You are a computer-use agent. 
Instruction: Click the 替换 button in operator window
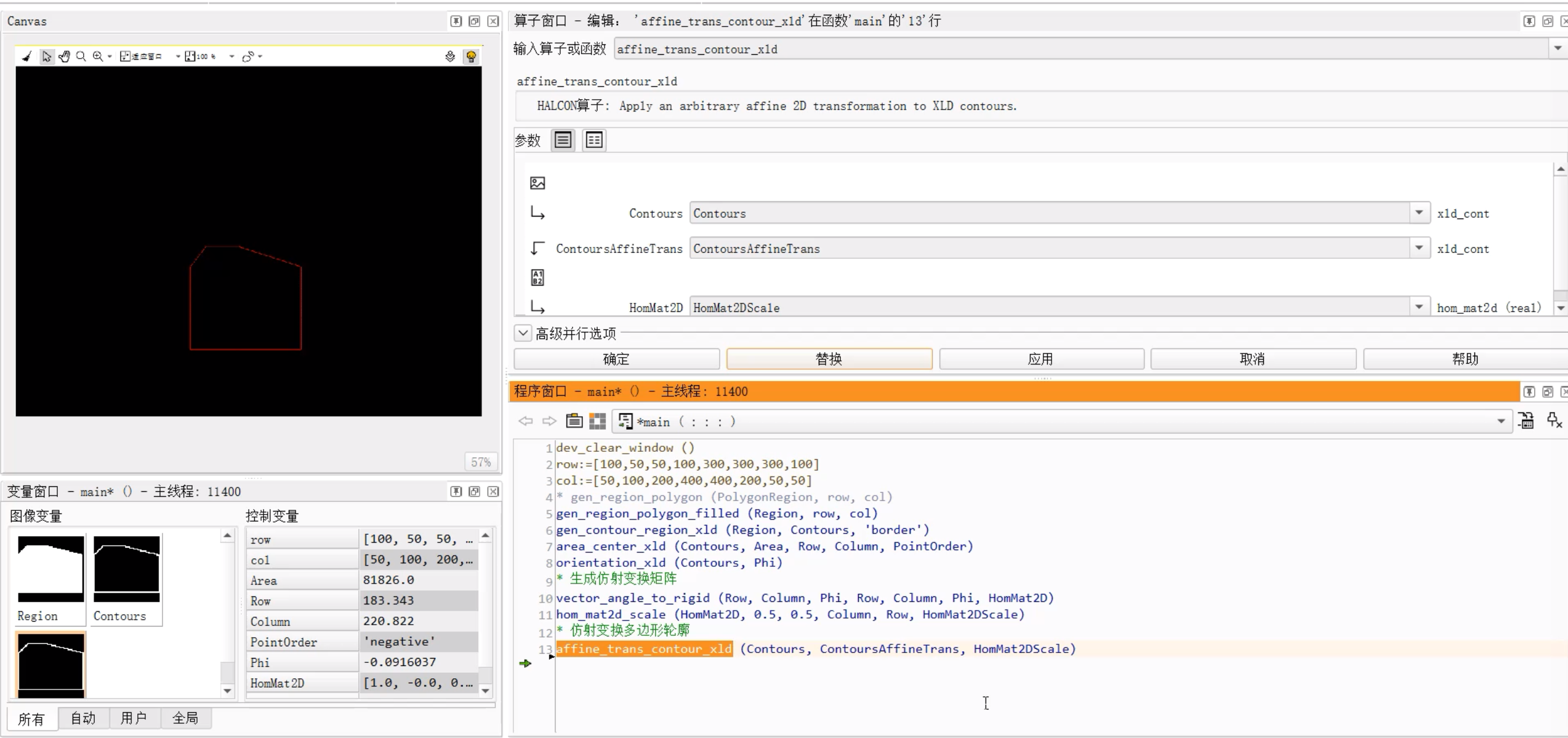(829, 359)
